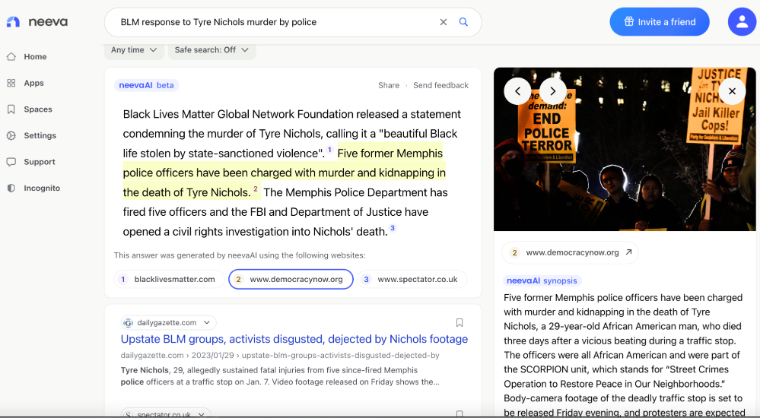Open democracynow.org external link icon
Image resolution: width=760 pixels, height=418 pixels.
(629, 253)
